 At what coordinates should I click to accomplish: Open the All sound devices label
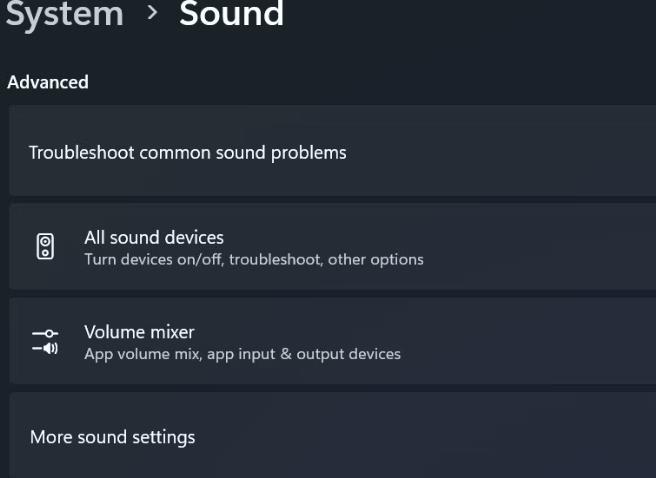pyautogui.click(x=154, y=238)
